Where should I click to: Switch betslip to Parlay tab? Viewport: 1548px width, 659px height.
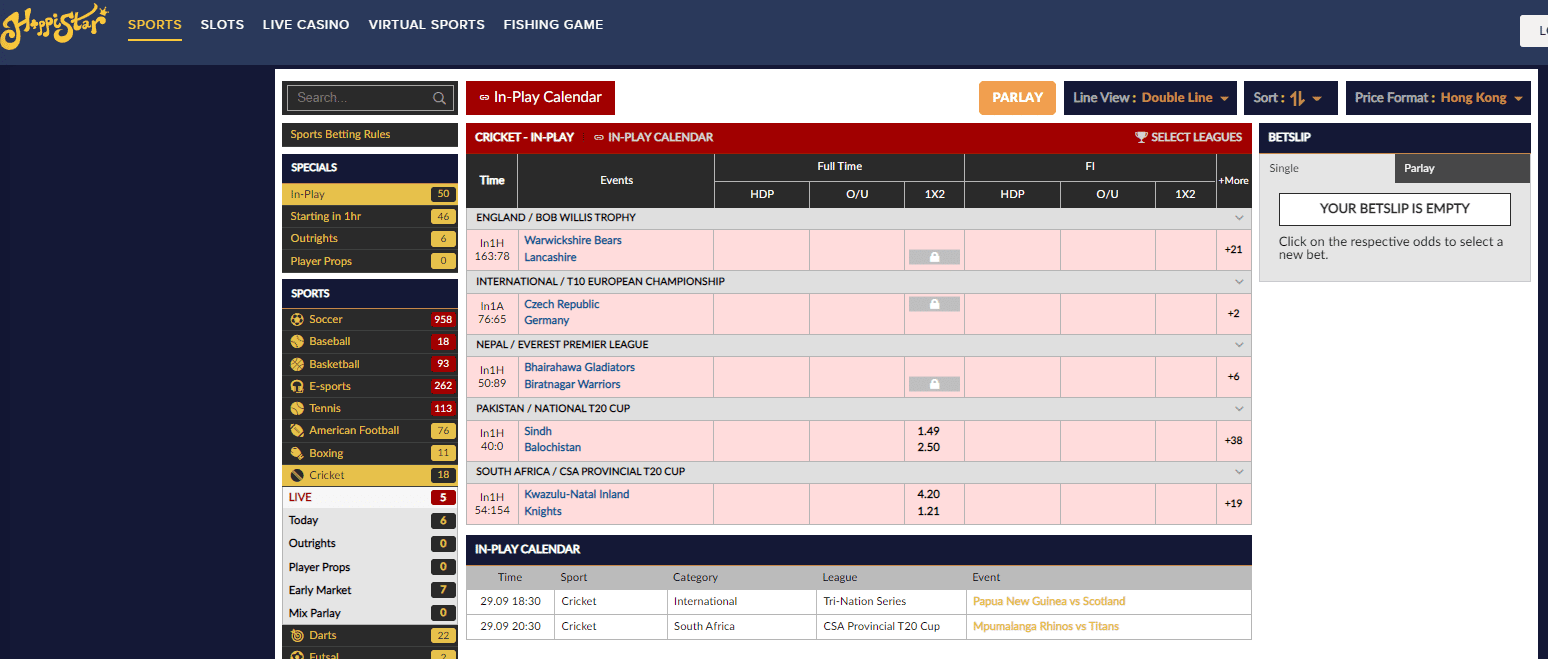[x=1462, y=168]
